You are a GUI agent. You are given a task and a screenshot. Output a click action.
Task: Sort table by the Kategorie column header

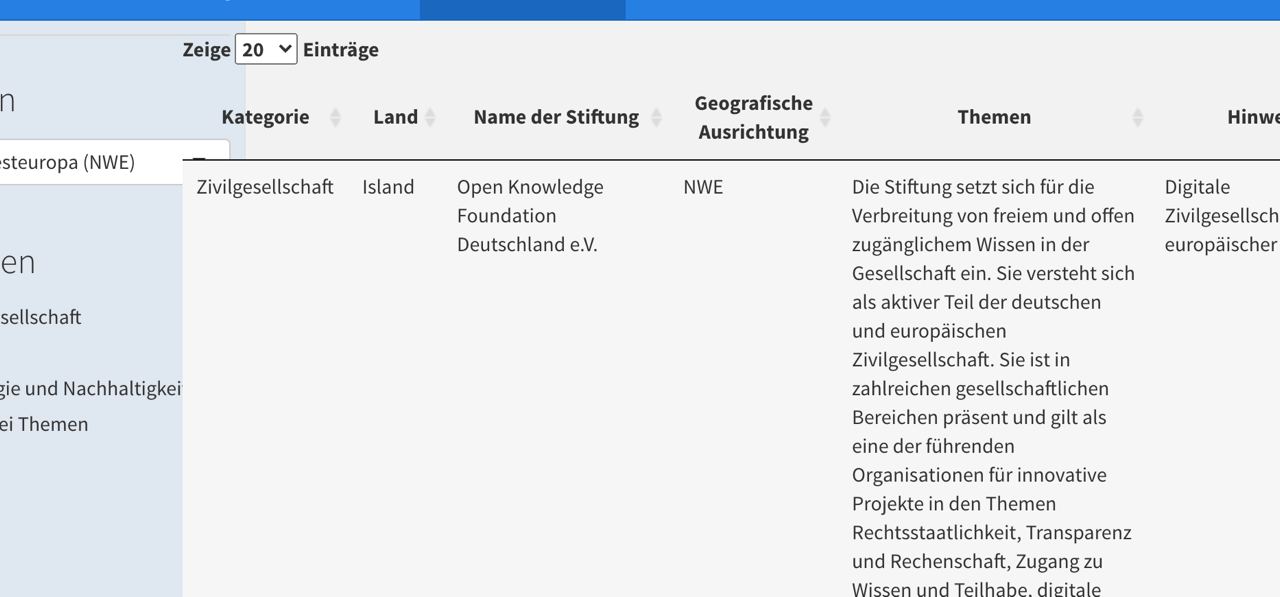(265, 117)
